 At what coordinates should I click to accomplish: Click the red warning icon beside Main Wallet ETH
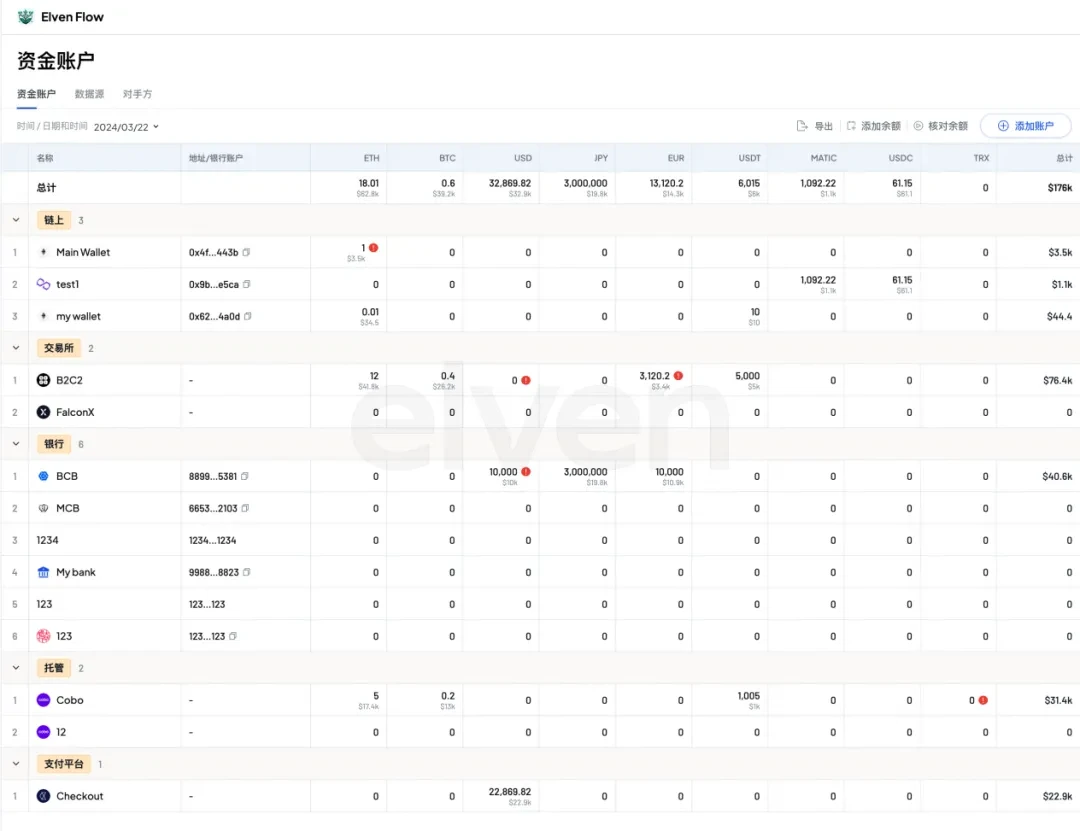pos(374,247)
